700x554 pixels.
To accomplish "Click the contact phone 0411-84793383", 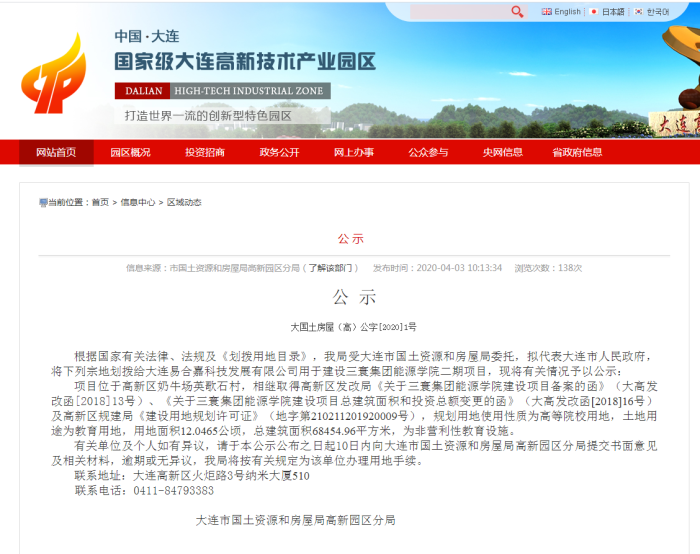I will click(x=174, y=491).
